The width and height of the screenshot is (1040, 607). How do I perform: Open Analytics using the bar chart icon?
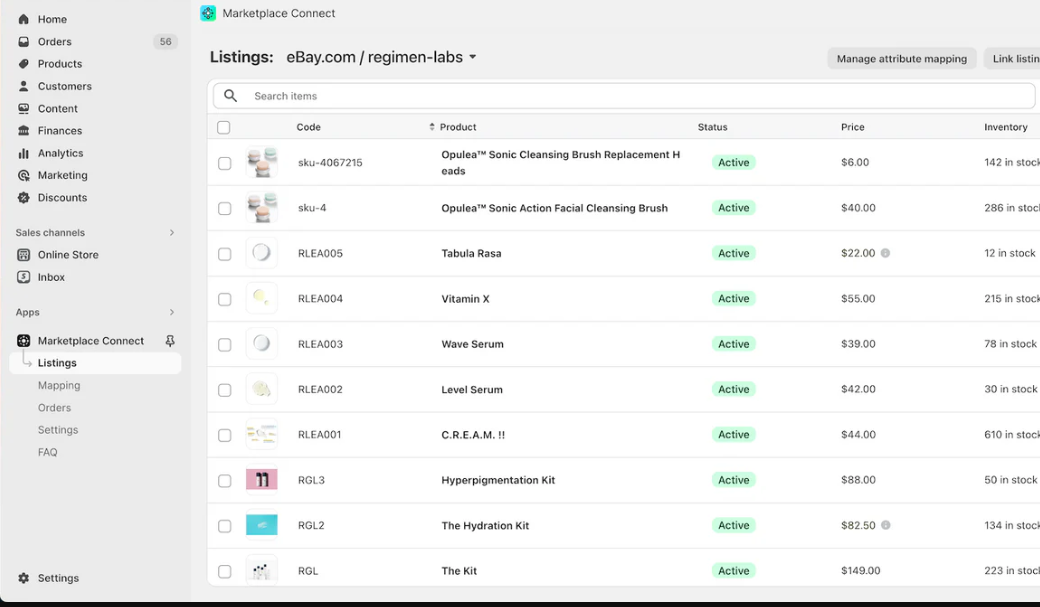tap(24, 153)
